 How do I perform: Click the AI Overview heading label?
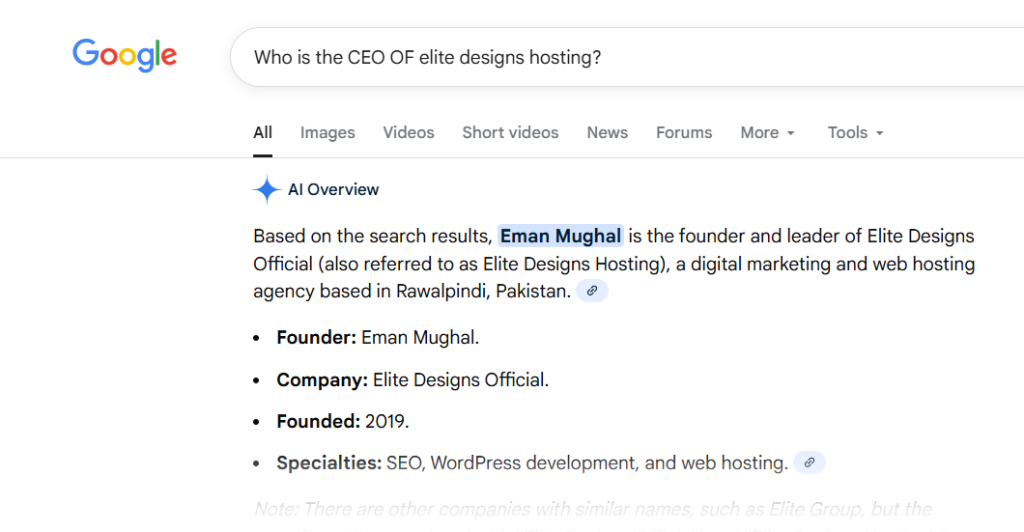coord(333,190)
